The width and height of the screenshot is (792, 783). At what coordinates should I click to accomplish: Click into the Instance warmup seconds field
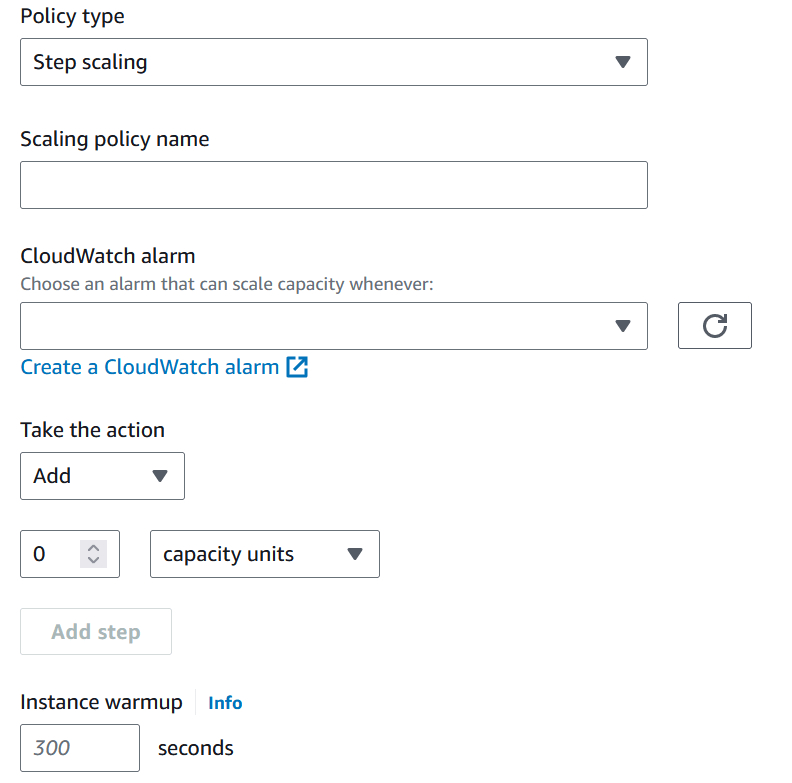[79, 748]
